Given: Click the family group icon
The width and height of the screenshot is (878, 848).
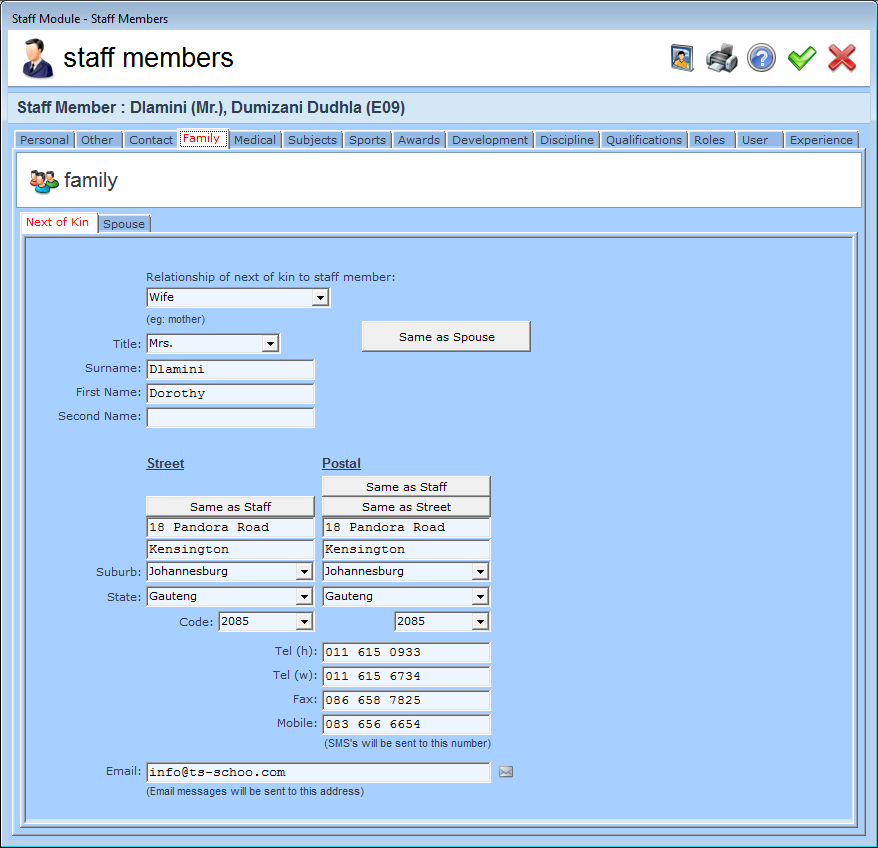Looking at the screenshot, I should 44,181.
